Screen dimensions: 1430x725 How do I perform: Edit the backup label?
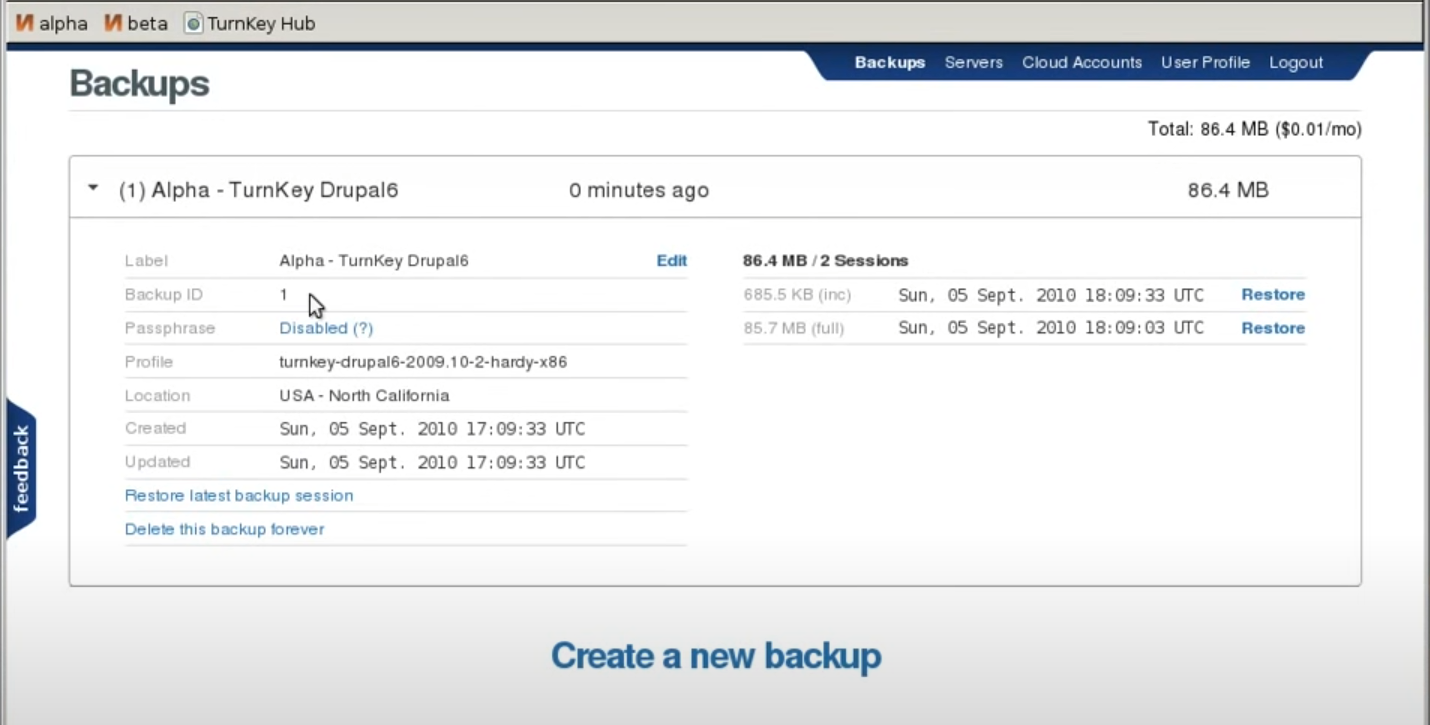pyautogui.click(x=671, y=260)
